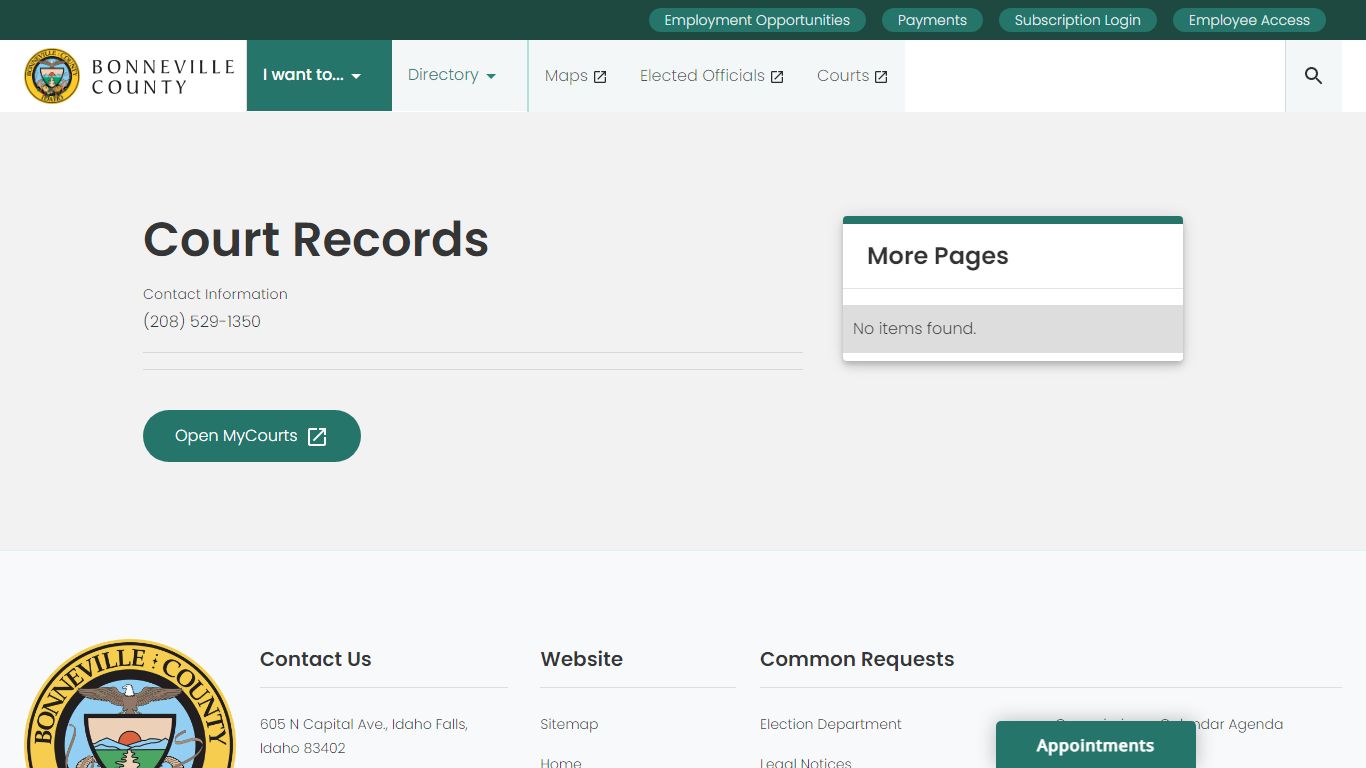Expand the Directory dropdown menu
The height and width of the screenshot is (768, 1366).
pyautogui.click(x=460, y=75)
